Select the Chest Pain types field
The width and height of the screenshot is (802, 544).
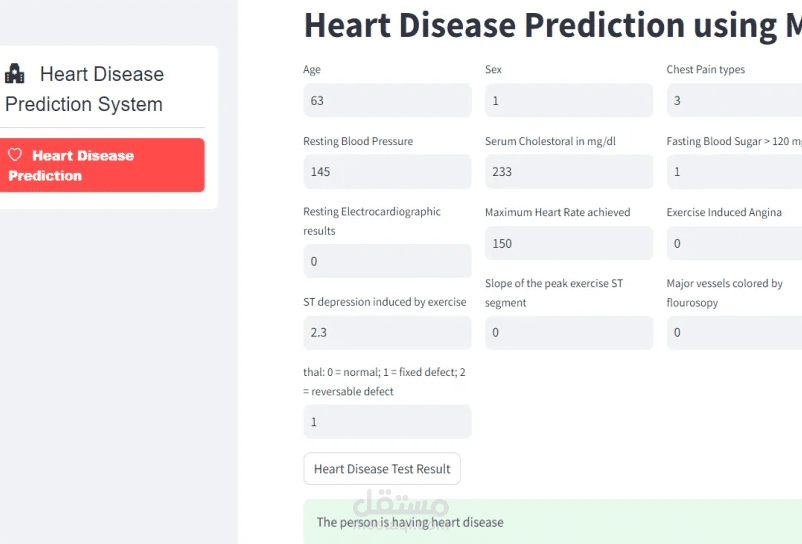pos(734,100)
